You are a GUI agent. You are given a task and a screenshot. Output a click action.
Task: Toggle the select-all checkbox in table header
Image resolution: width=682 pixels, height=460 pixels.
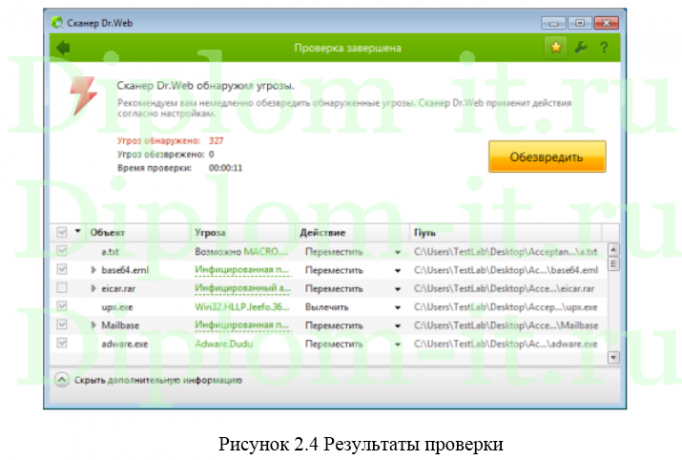(62, 232)
